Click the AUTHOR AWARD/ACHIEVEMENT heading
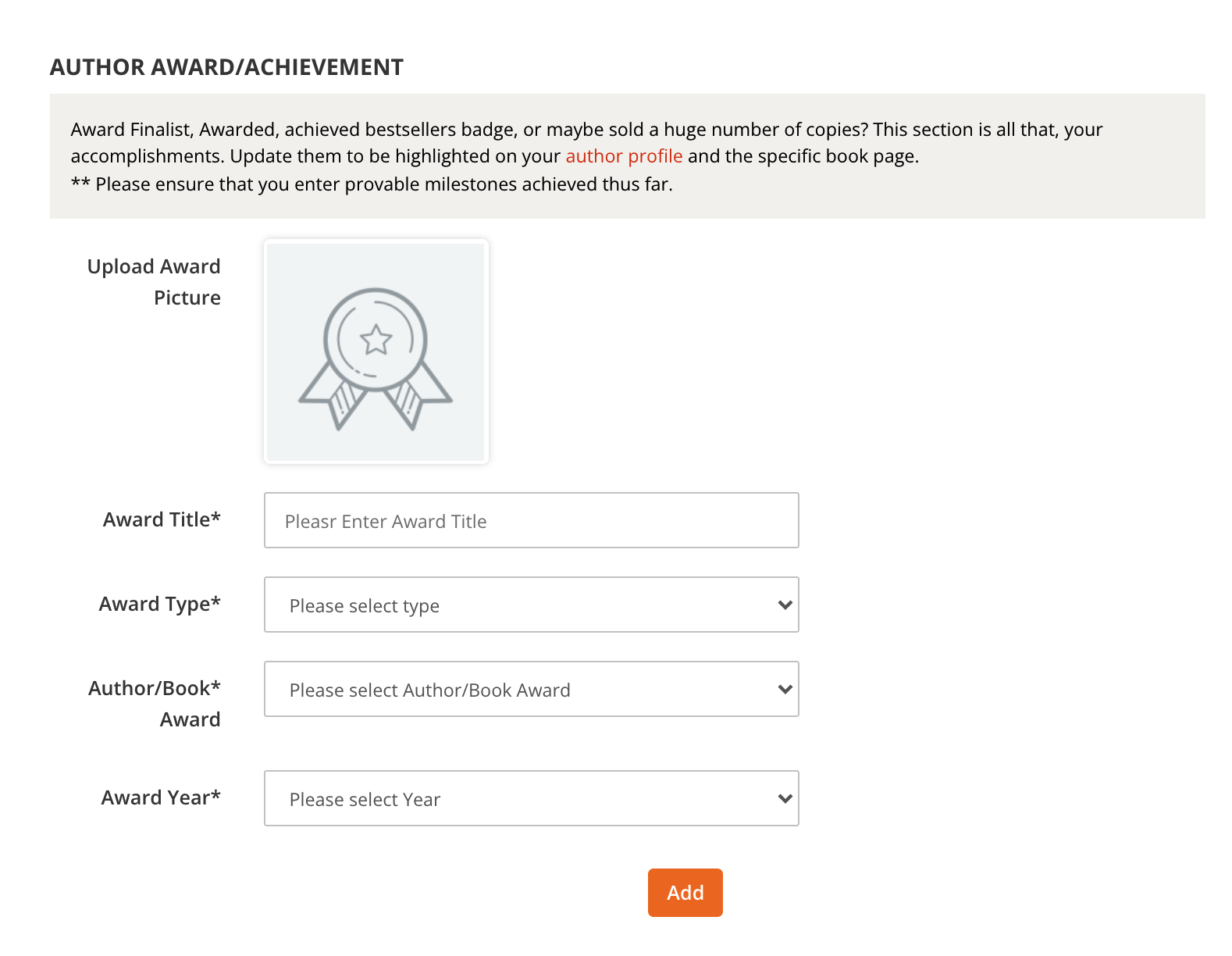The image size is (1232, 956). pos(227,67)
